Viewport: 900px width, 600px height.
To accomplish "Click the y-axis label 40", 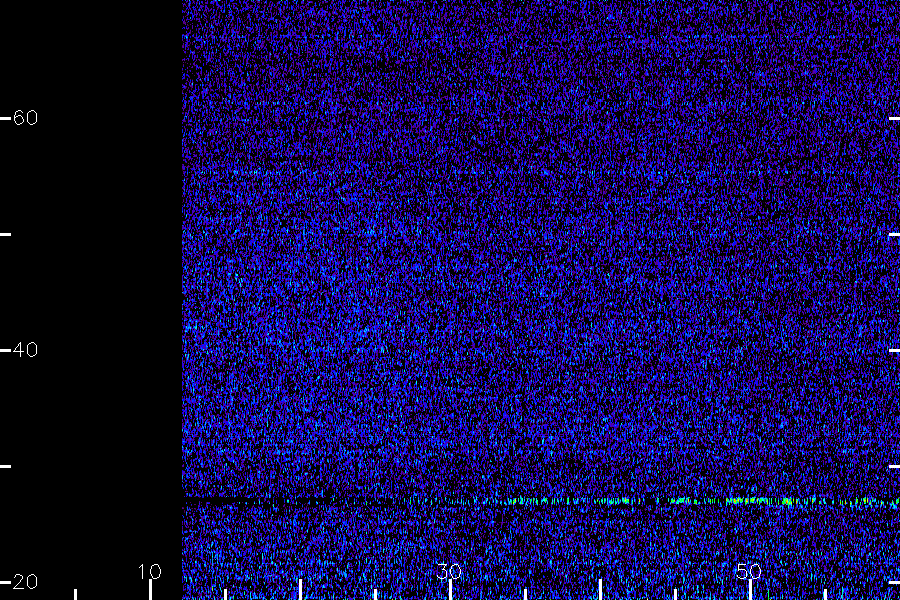I will coord(25,350).
